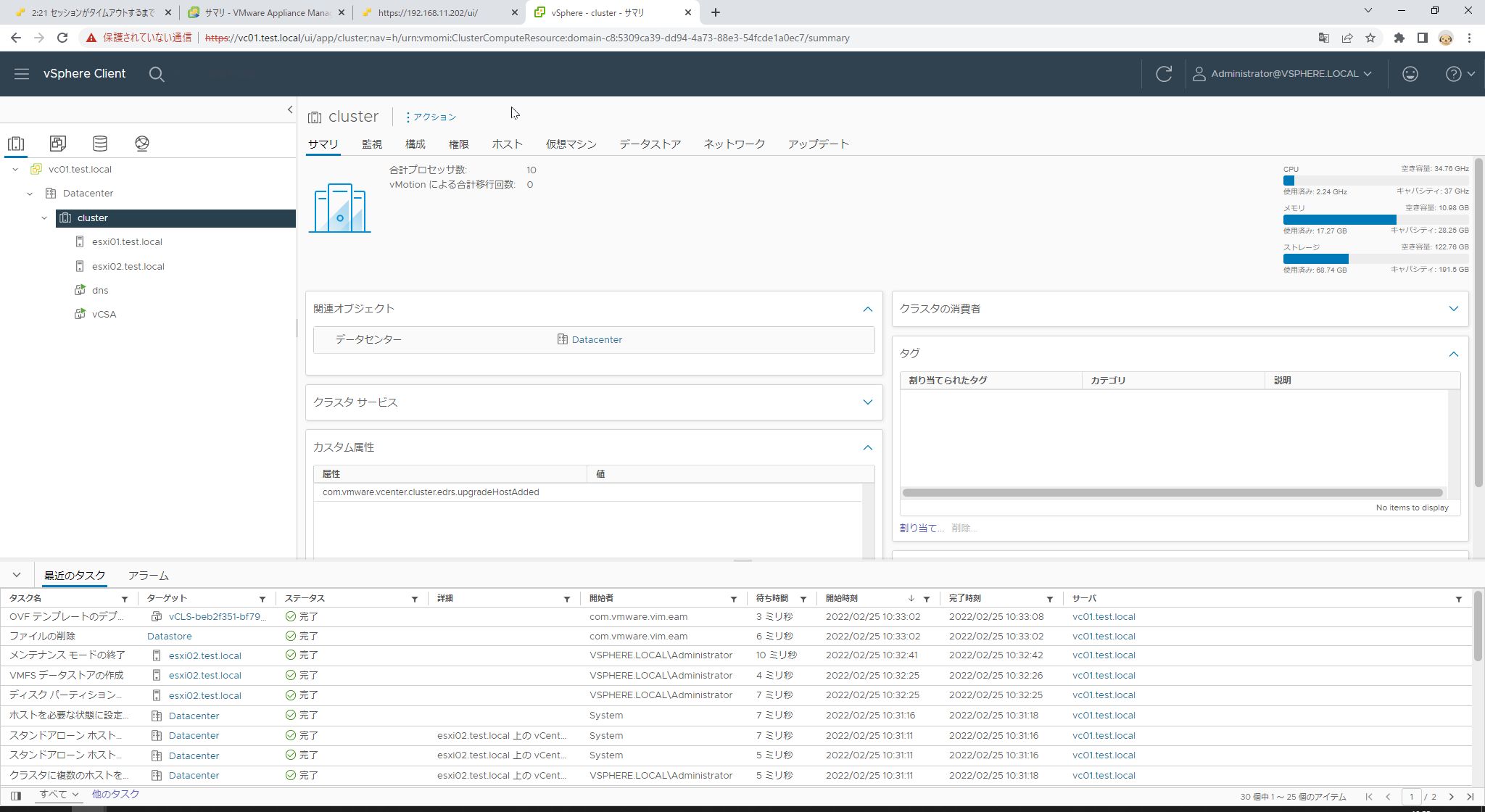Image resolution: width=1485 pixels, height=812 pixels.
Task: Click the CPU usage bar
Action: [1376, 181]
